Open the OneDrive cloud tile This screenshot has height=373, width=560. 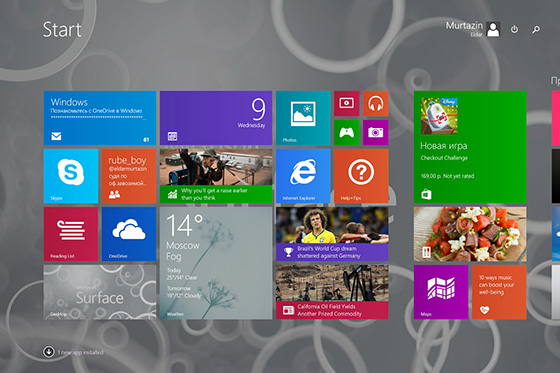coord(129,234)
